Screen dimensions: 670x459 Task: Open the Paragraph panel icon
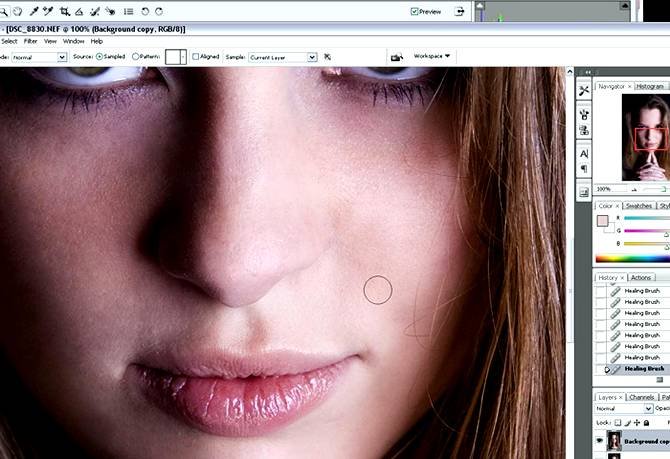(584, 169)
